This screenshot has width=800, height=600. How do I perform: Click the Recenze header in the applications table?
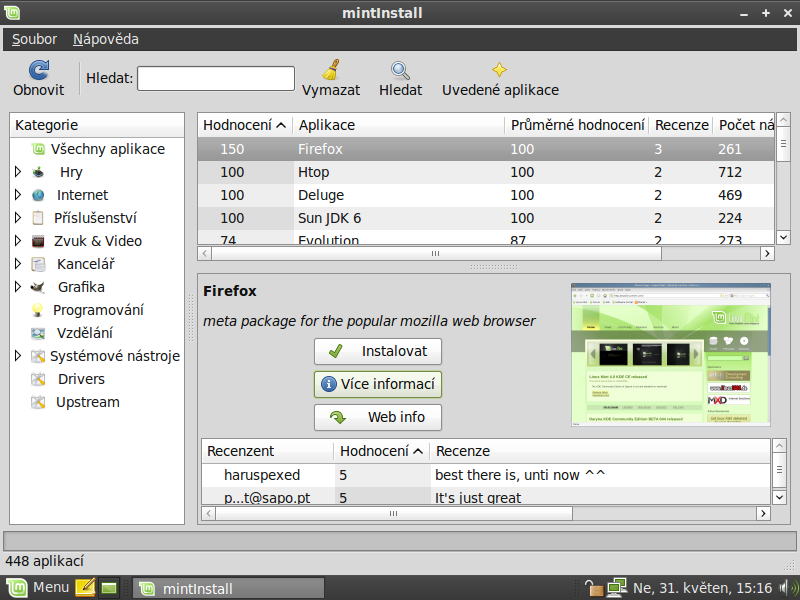point(681,125)
